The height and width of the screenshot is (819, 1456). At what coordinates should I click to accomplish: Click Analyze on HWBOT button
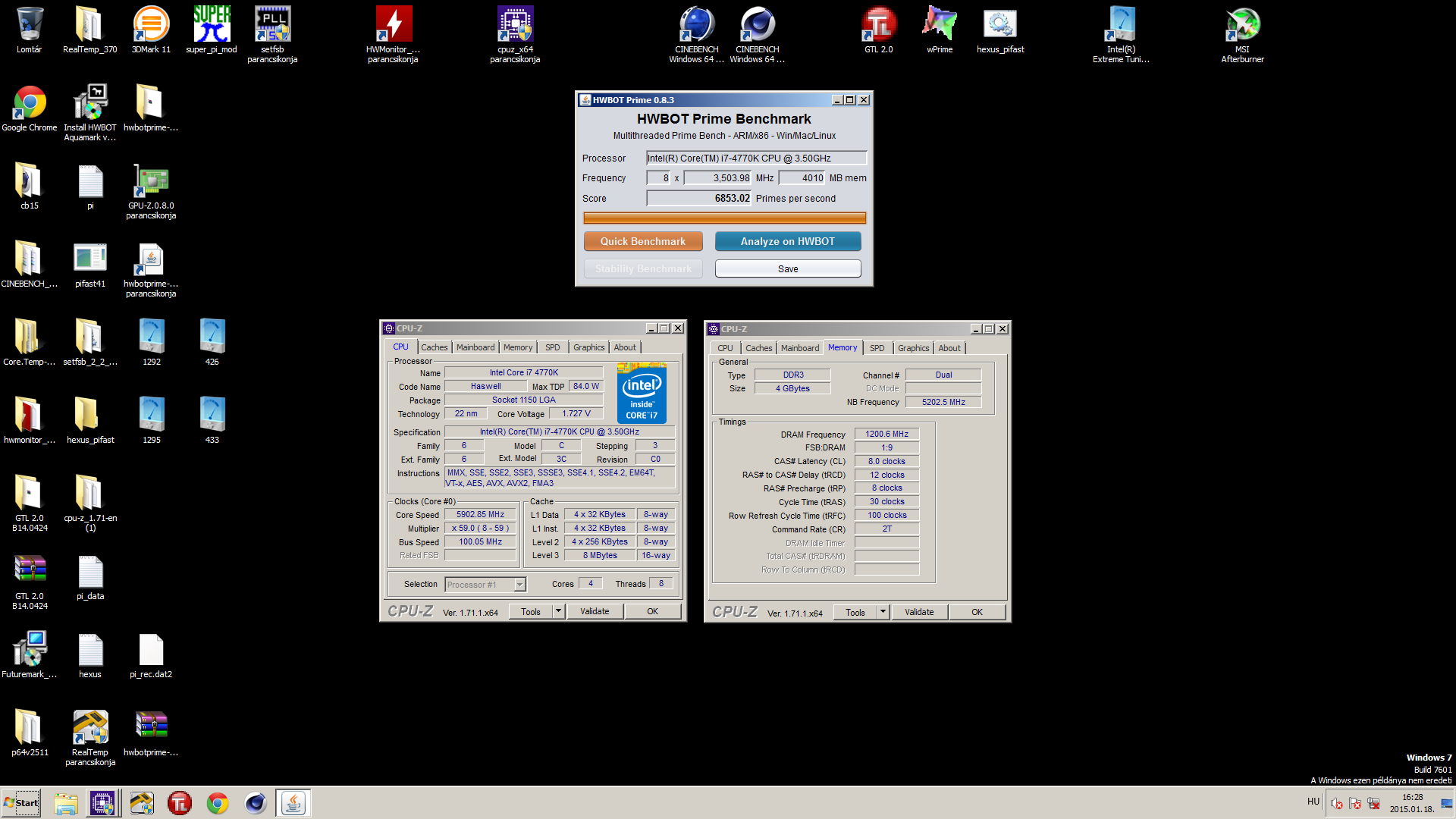coord(788,241)
